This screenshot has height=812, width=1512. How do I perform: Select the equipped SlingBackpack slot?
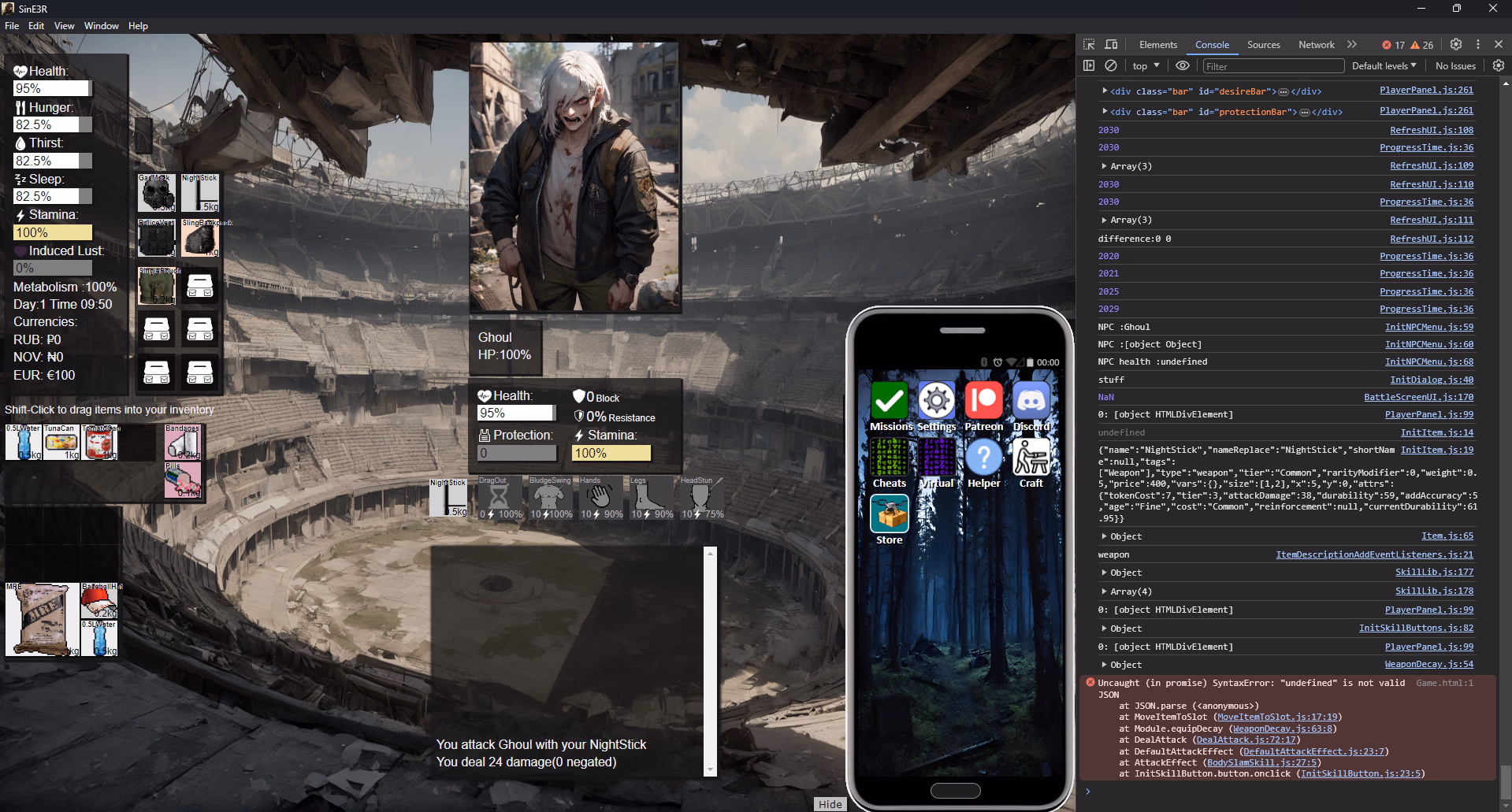[x=200, y=238]
